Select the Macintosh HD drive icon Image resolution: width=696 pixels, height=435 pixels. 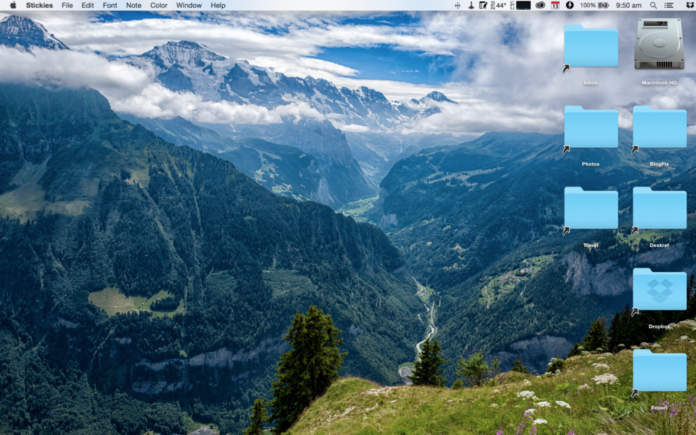tap(659, 45)
